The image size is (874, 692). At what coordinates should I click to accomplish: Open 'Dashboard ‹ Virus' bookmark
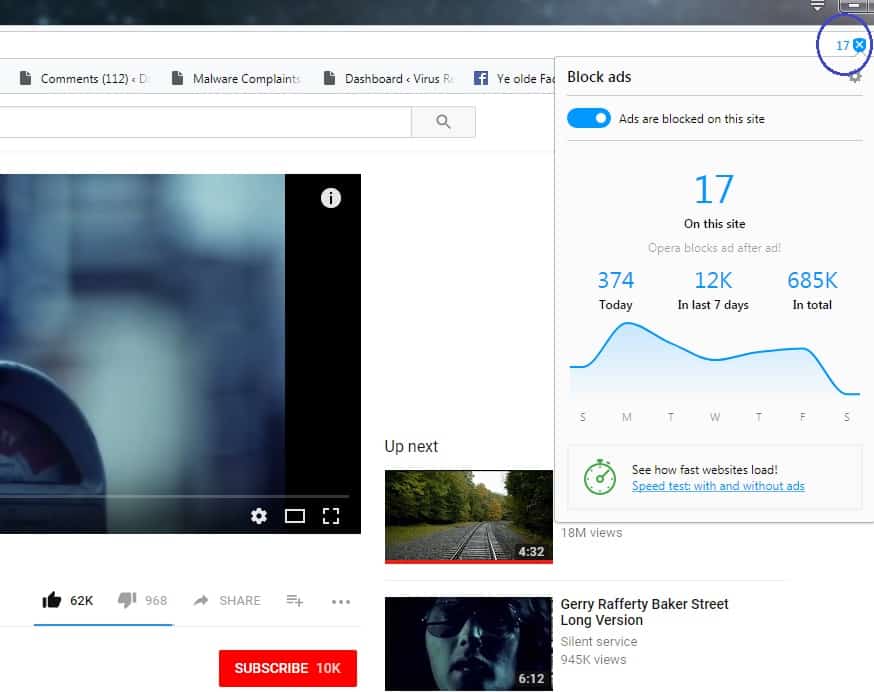click(389, 79)
